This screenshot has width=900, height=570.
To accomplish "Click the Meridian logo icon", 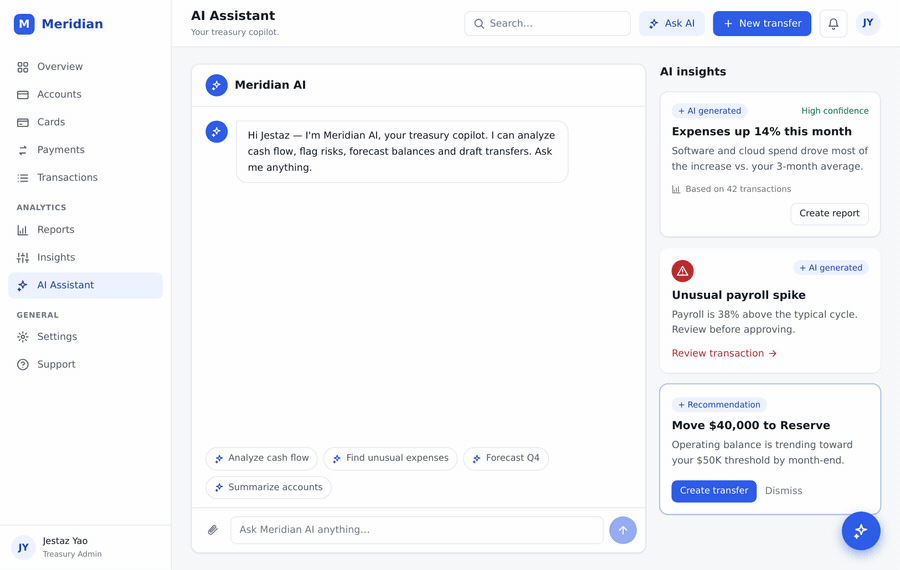I will tap(24, 24).
